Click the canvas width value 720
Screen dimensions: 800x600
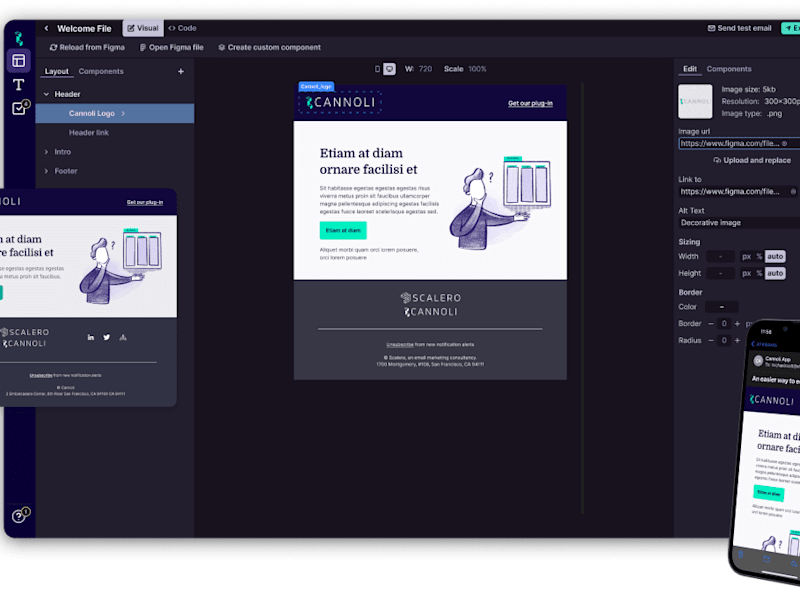point(425,69)
